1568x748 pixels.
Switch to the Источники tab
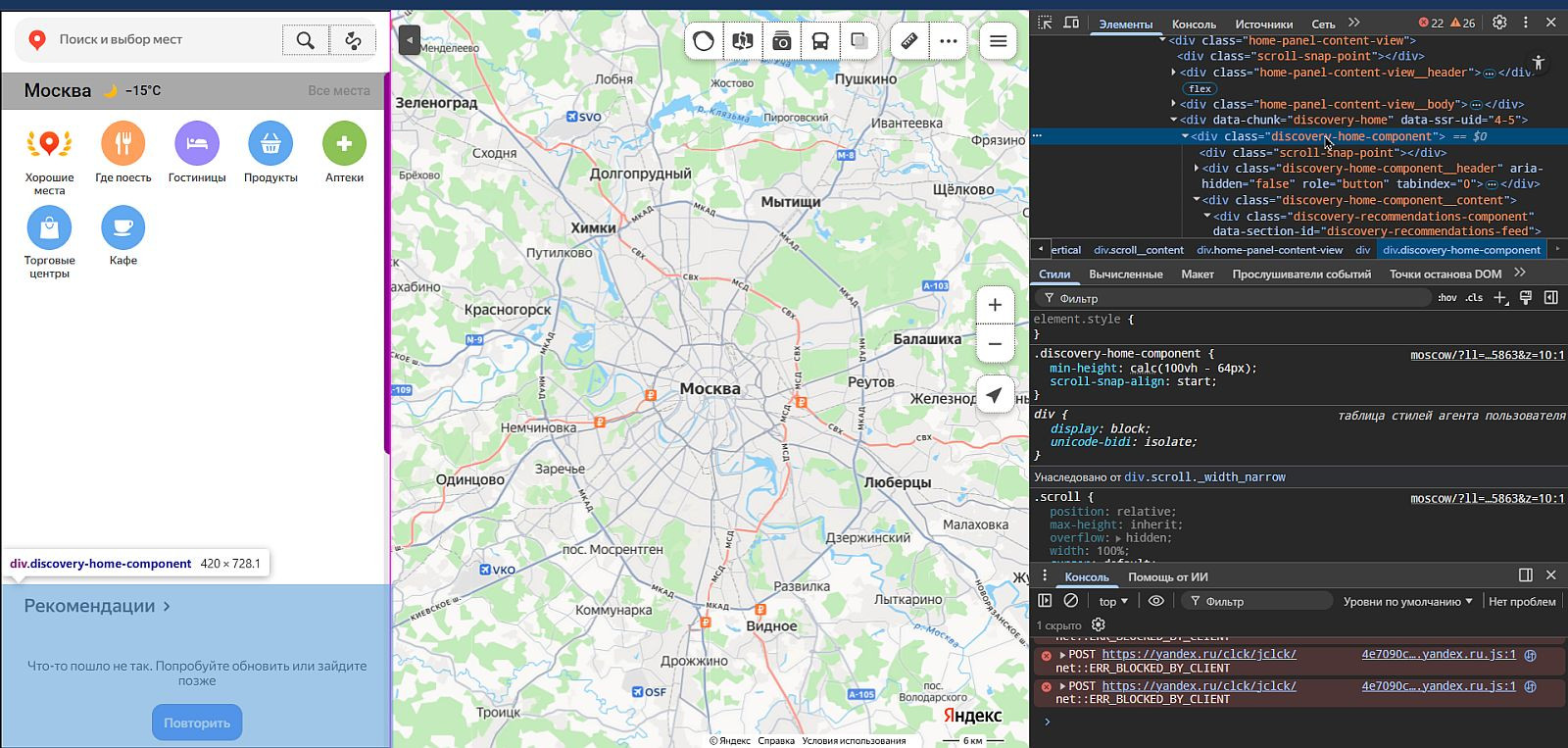[1263, 24]
